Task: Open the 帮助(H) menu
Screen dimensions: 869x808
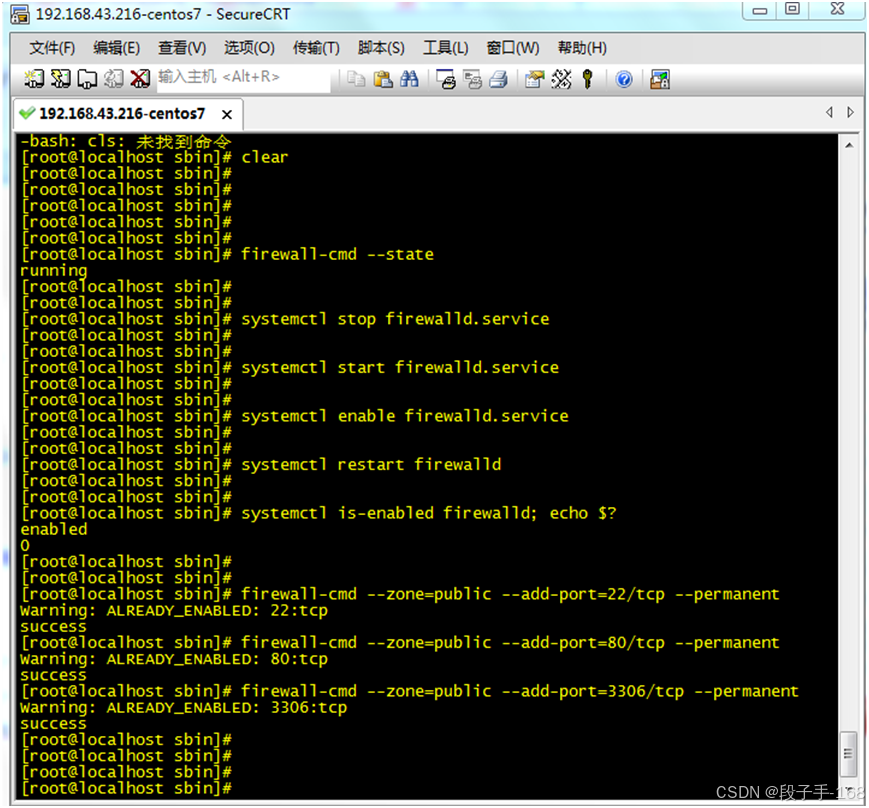Action: (582, 48)
